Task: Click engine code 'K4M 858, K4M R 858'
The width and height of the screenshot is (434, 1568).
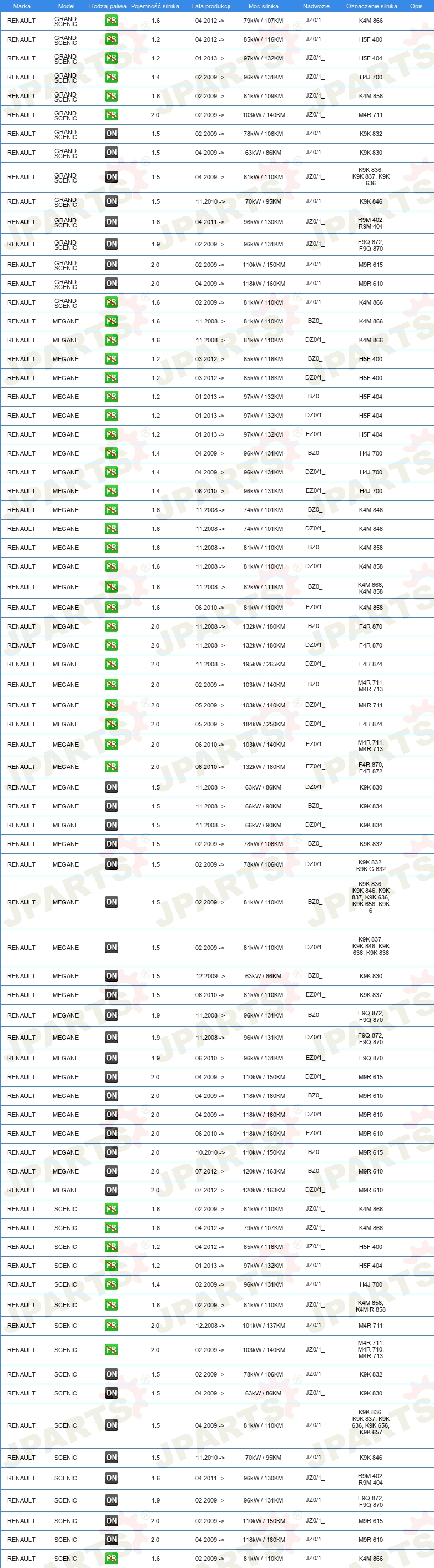Action: coord(371,1306)
